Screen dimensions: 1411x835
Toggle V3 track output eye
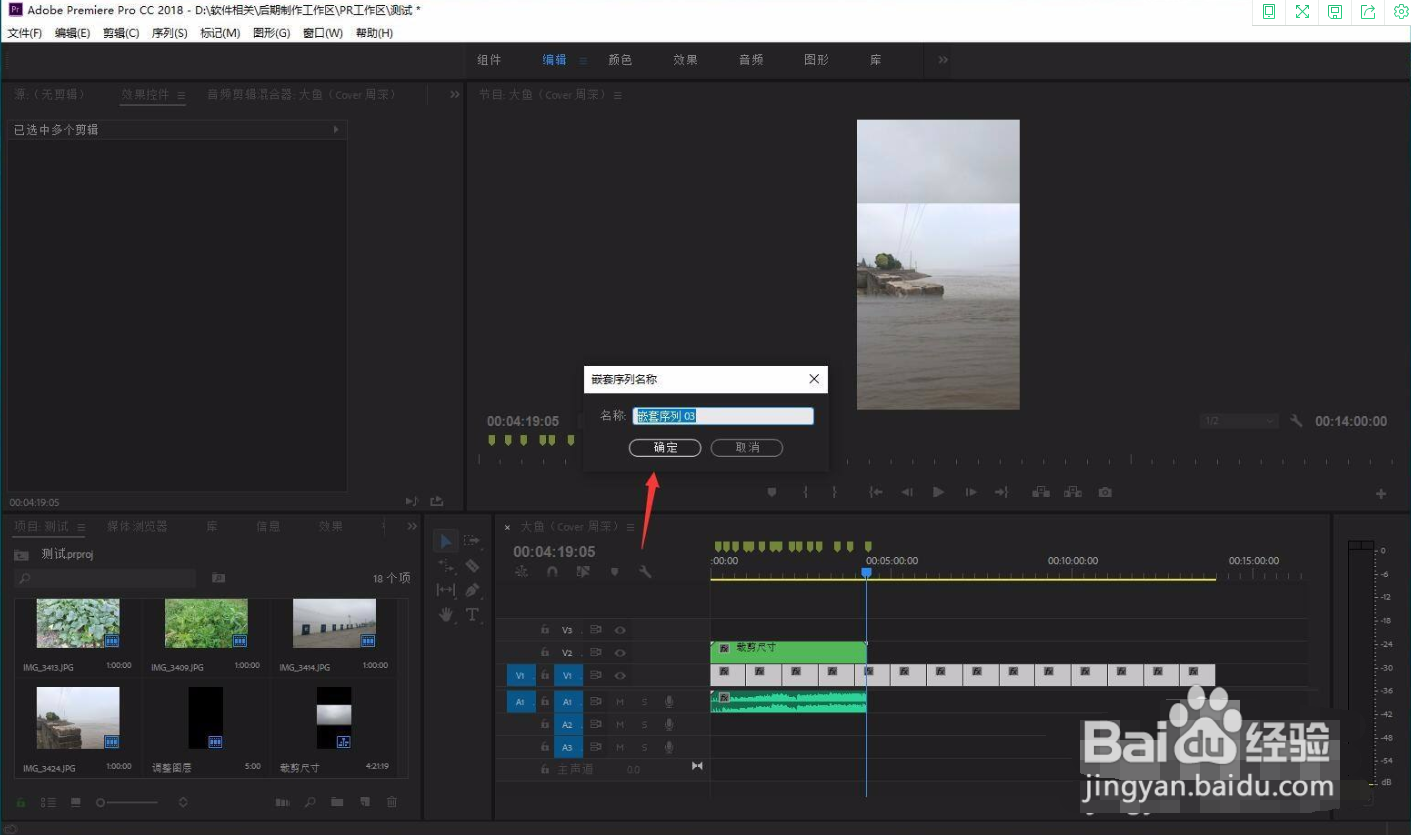620,630
